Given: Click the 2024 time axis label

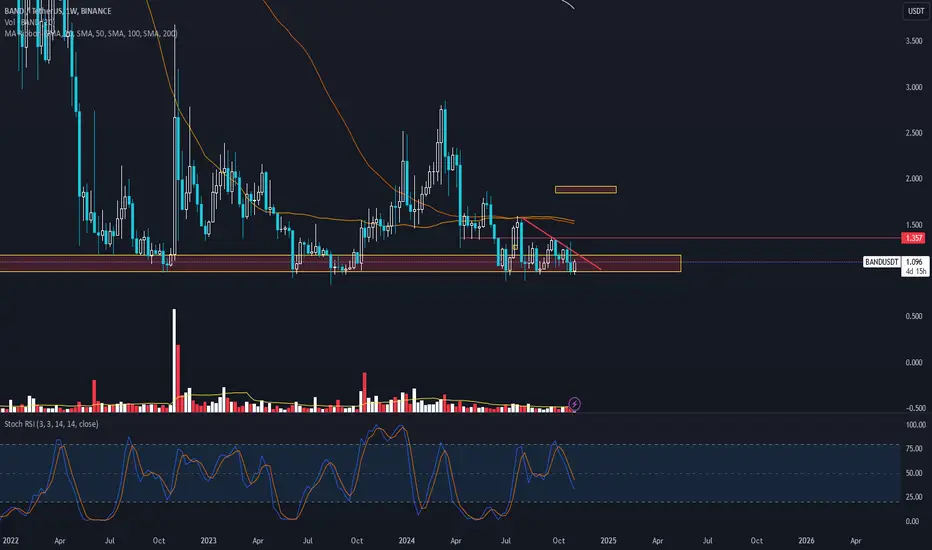Looking at the screenshot, I should [x=407, y=540].
